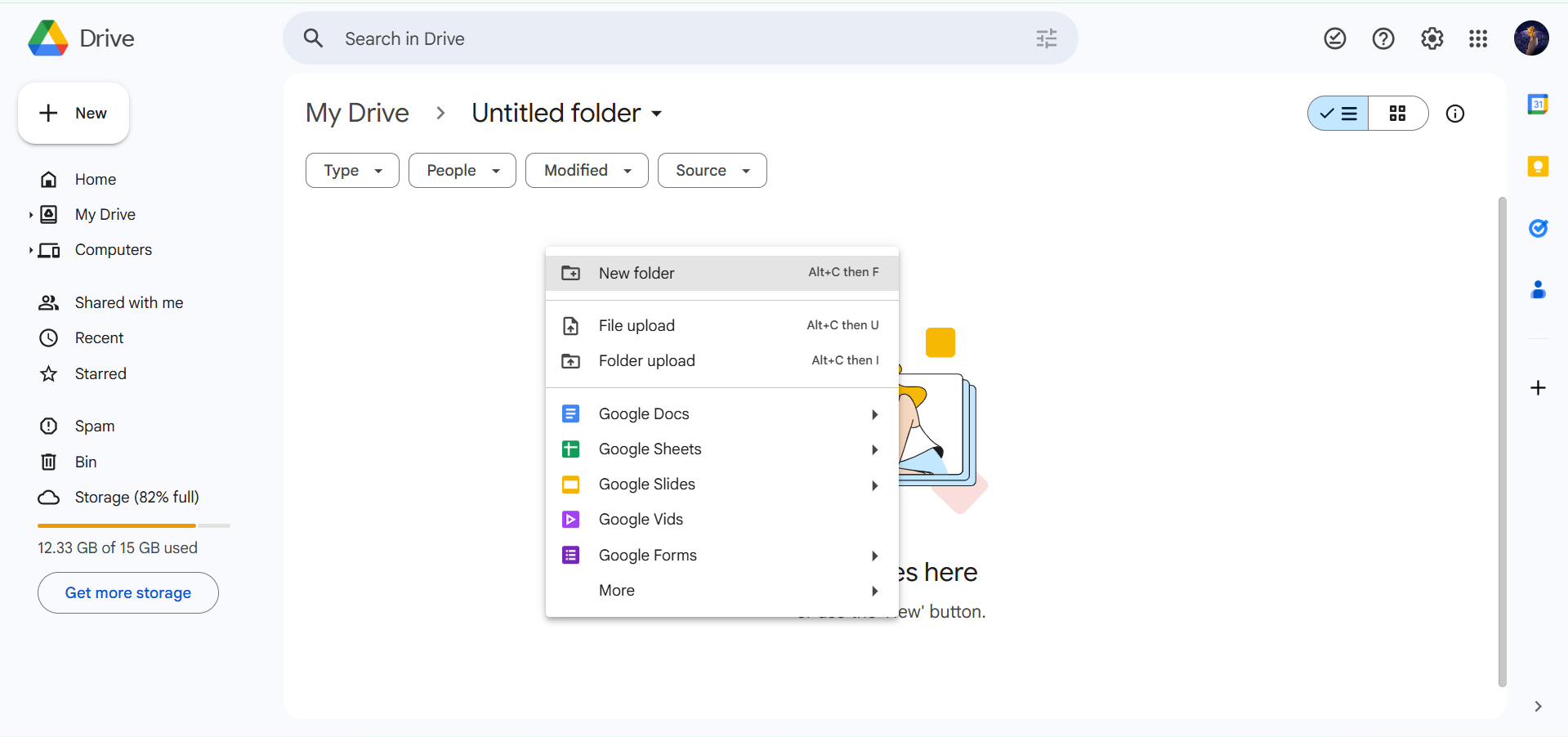
Task: Click the Google Drive logo
Action: [x=48, y=38]
